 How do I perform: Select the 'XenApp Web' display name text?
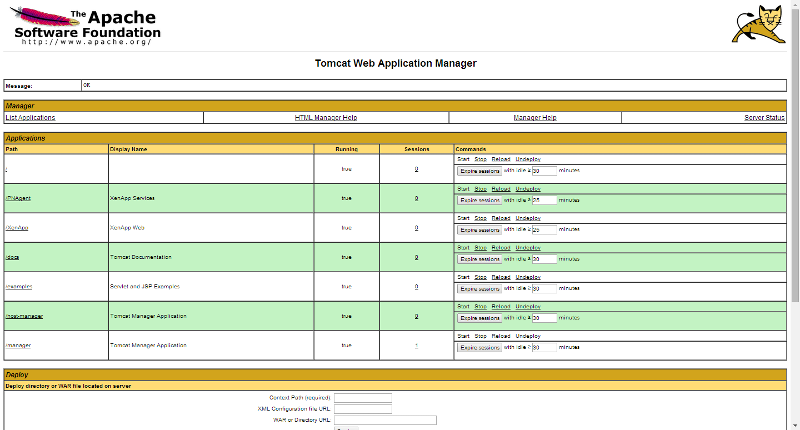(x=127, y=227)
